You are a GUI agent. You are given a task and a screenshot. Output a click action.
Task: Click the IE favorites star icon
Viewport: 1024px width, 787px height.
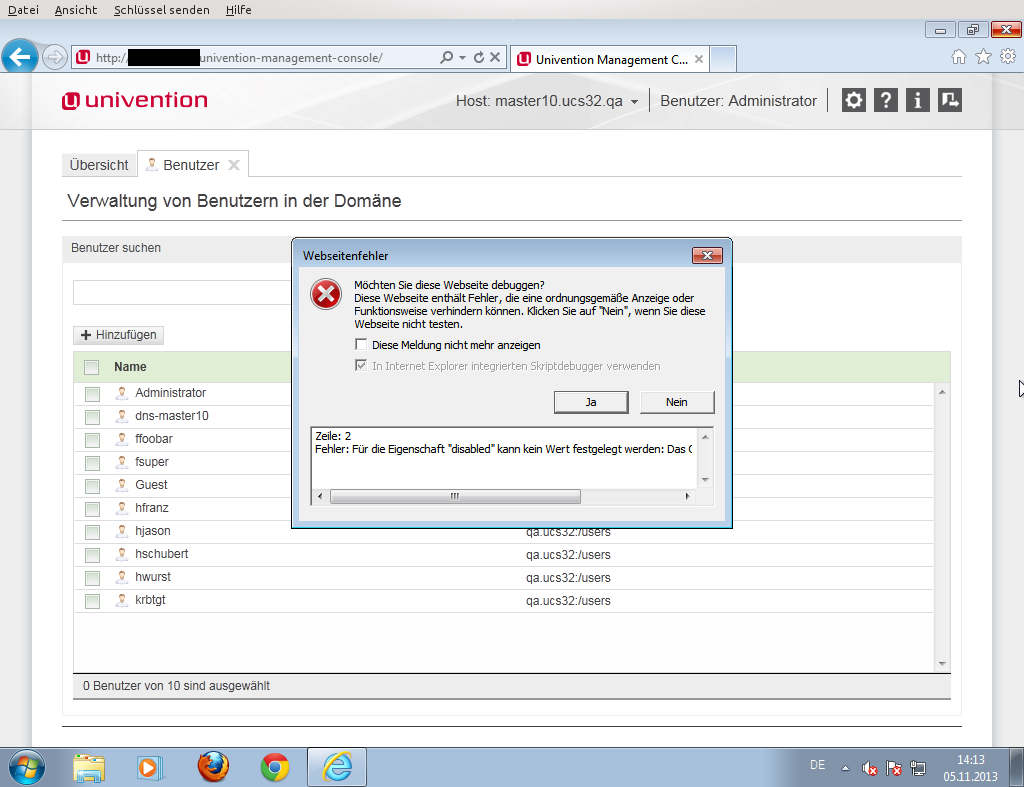pos(983,57)
